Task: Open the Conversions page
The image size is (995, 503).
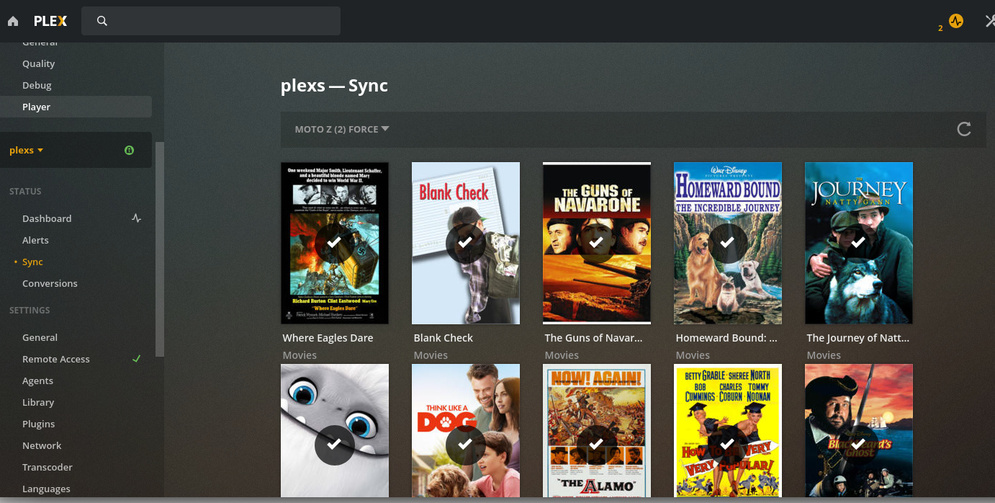Action: [49, 283]
